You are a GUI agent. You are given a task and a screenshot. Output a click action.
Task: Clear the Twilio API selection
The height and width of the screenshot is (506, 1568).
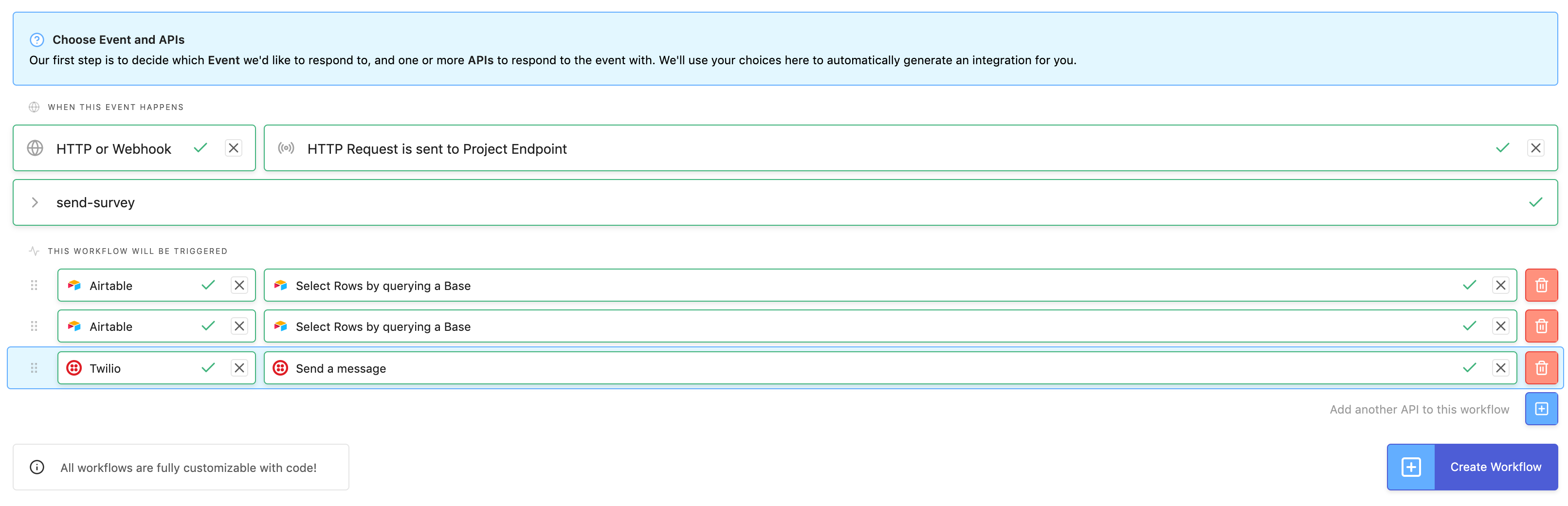[239, 368]
